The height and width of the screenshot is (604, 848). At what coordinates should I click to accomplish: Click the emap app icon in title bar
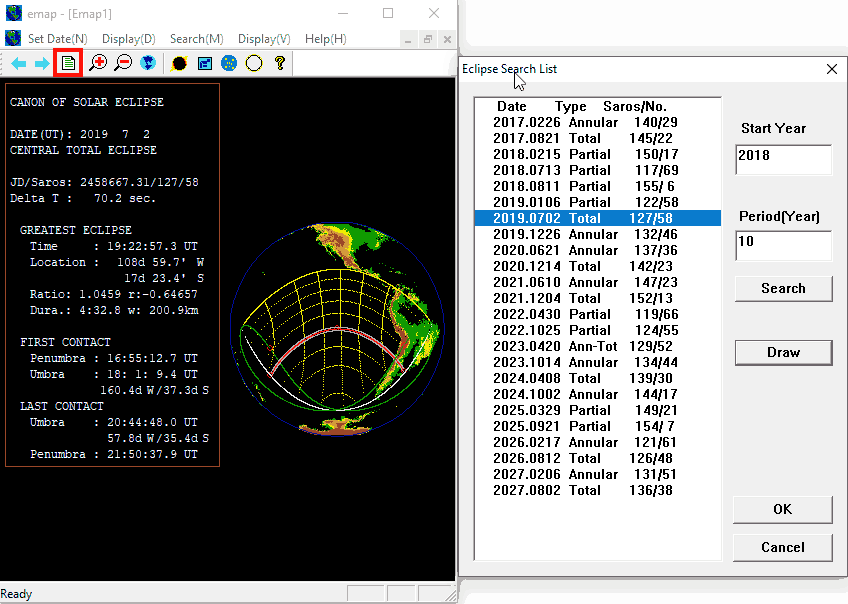[x=14, y=14]
